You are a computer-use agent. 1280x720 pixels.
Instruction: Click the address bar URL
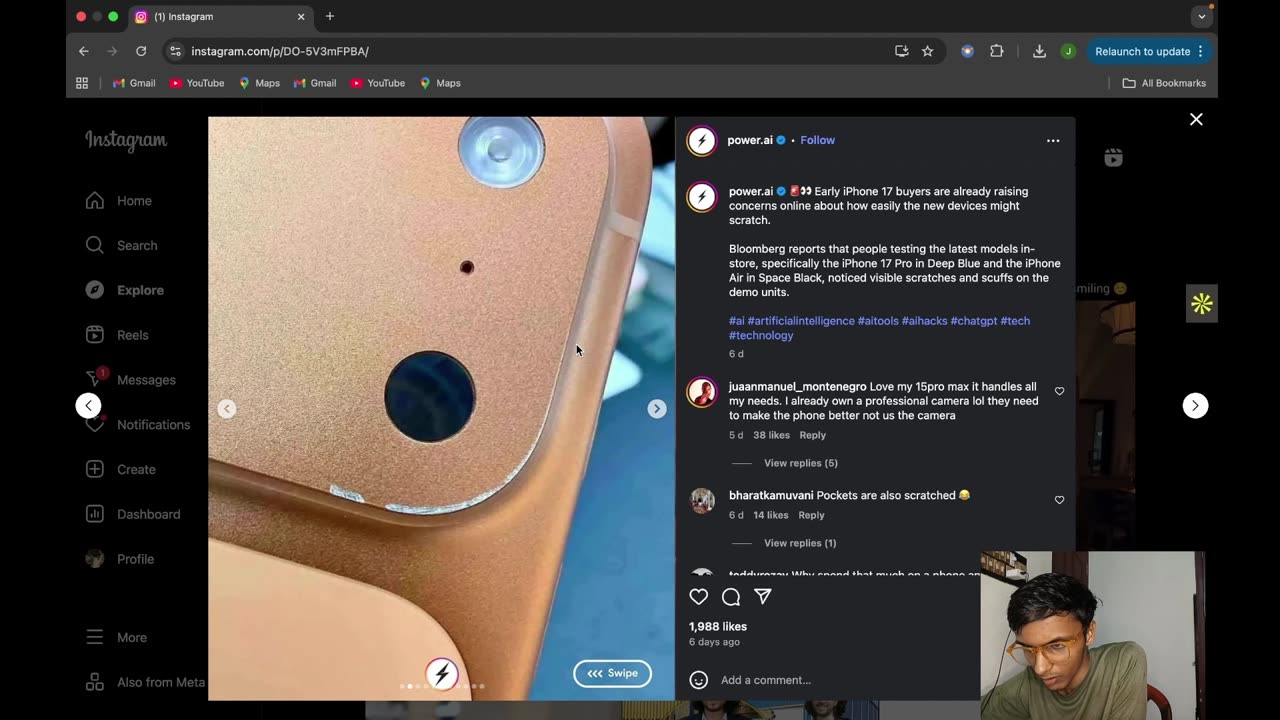pos(280,51)
